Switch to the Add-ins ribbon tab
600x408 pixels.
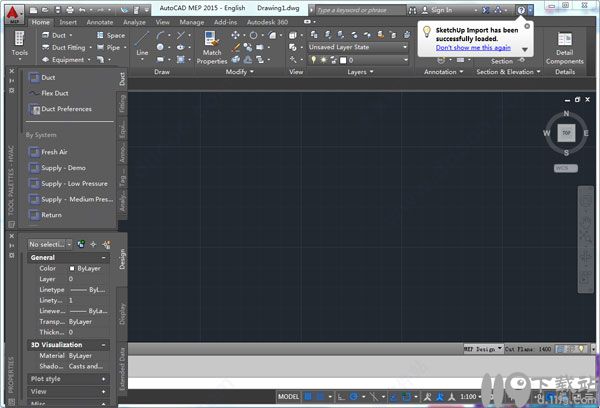coord(225,22)
